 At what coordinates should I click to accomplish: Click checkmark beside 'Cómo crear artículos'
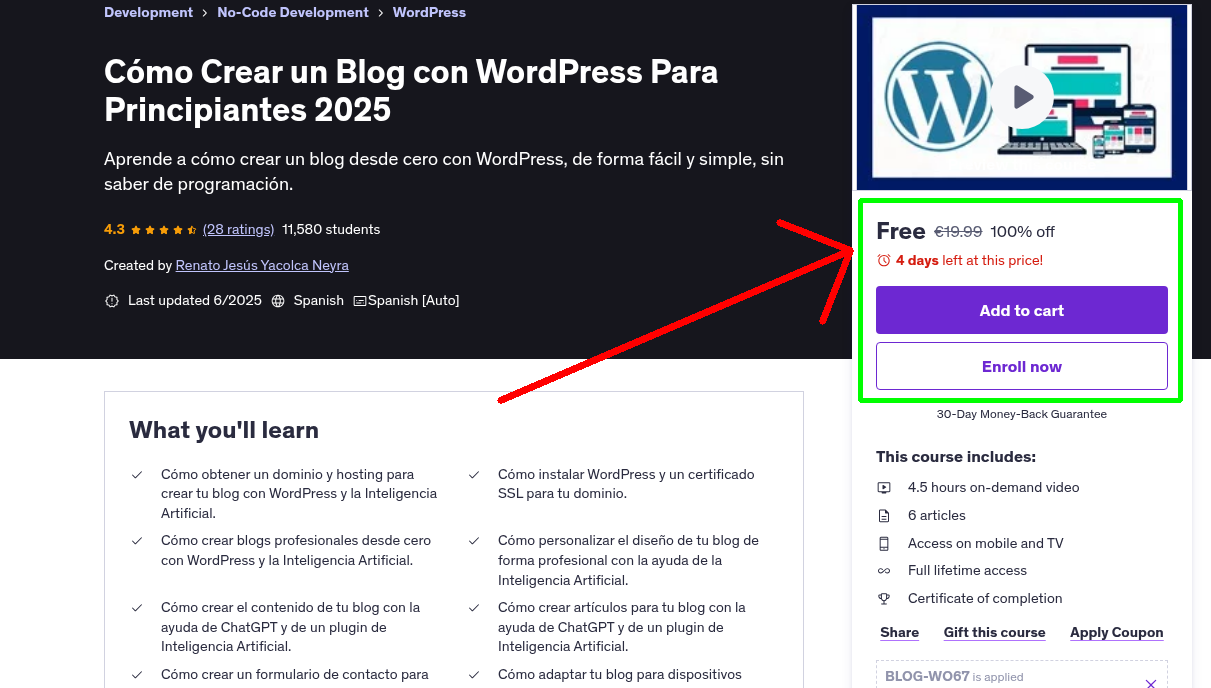pyautogui.click(x=474, y=608)
